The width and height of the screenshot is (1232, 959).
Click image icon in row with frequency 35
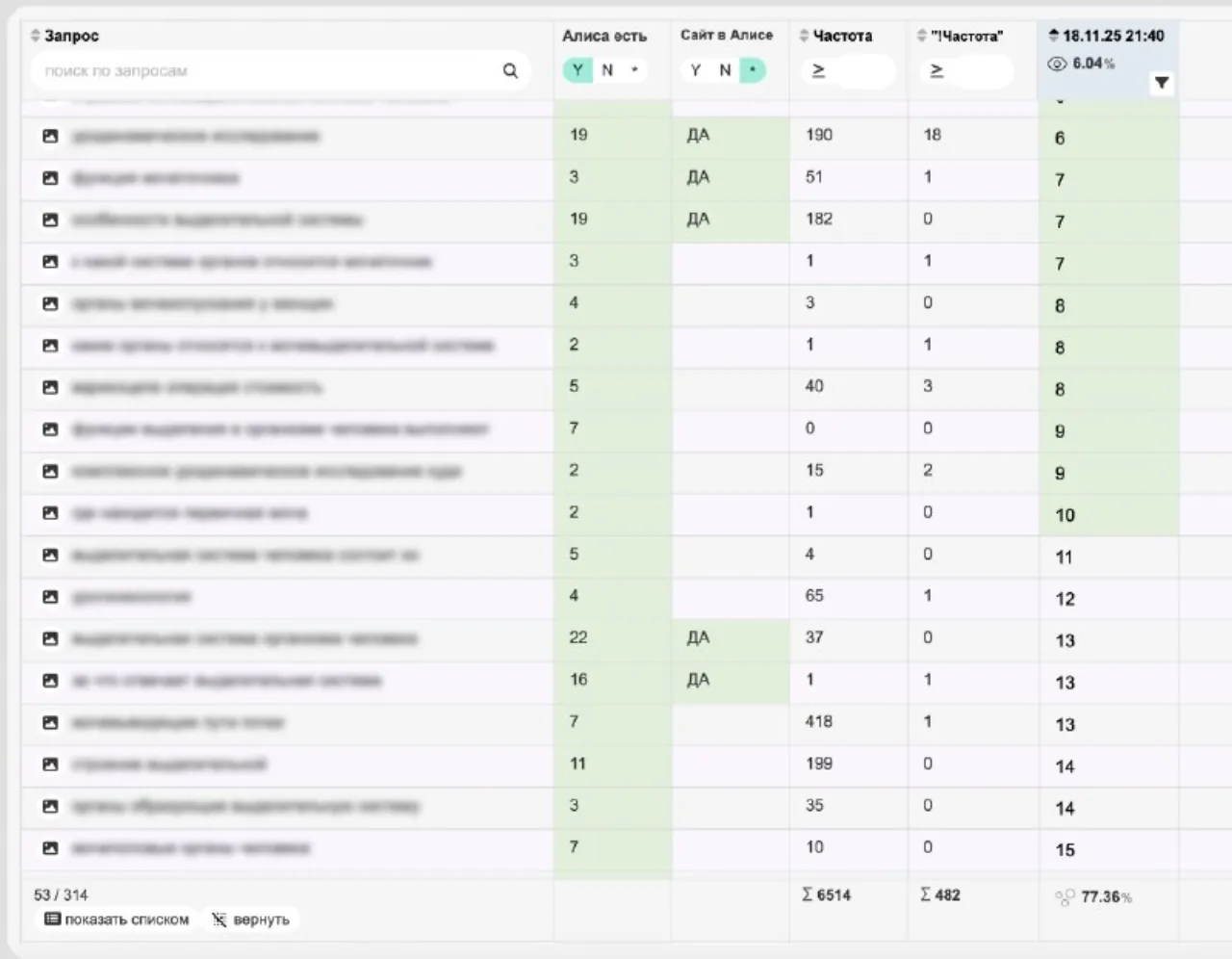click(51, 807)
